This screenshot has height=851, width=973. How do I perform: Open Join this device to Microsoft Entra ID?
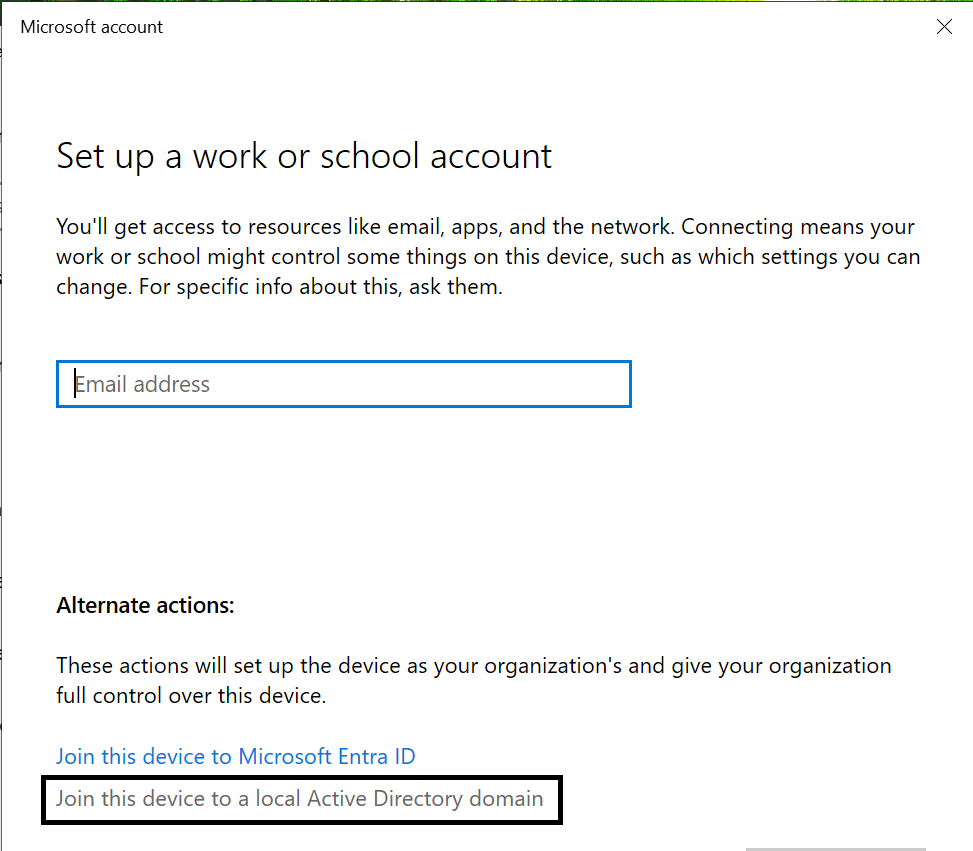pos(236,757)
